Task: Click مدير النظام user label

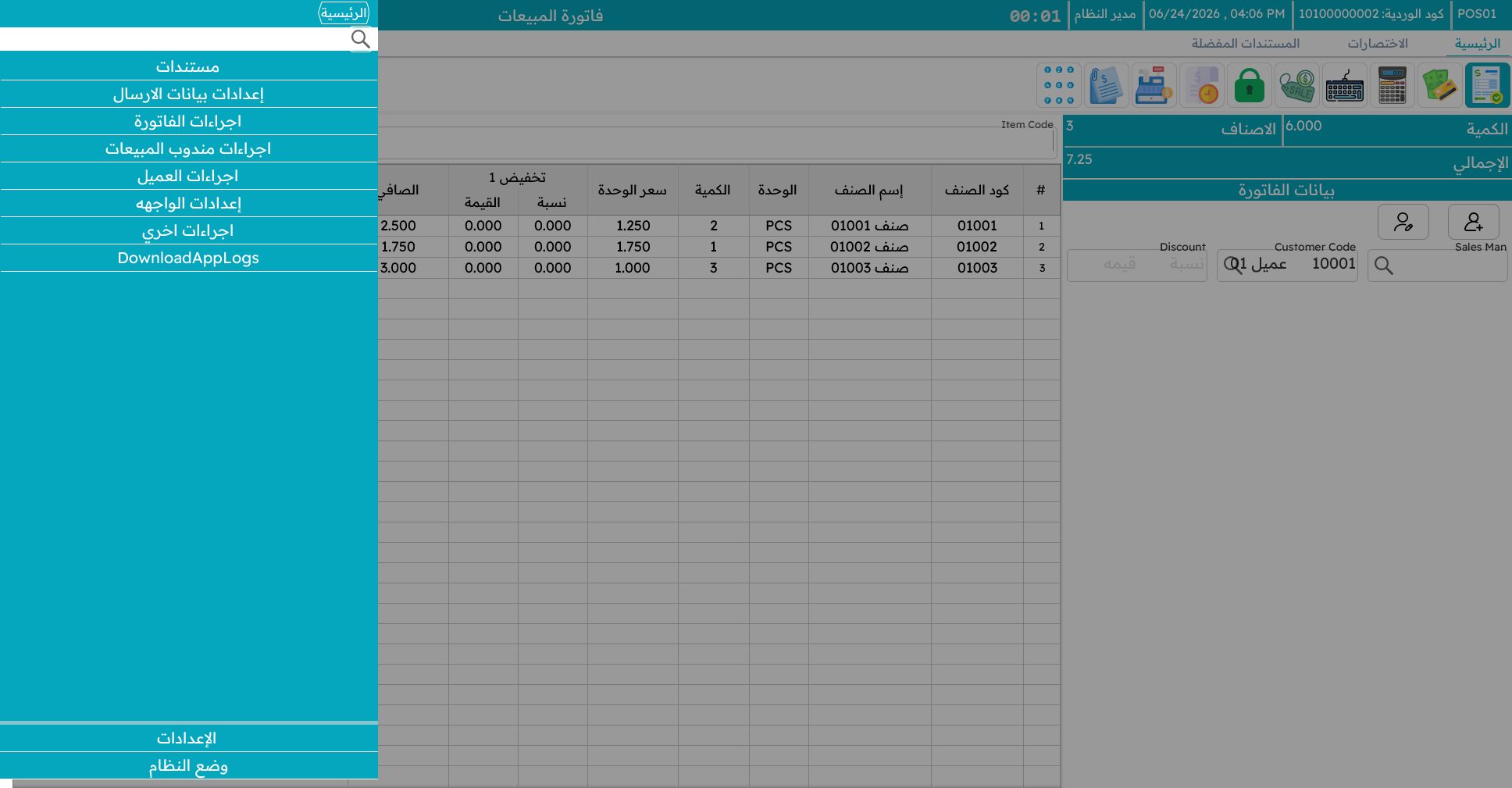Action: click(x=1105, y=14)
